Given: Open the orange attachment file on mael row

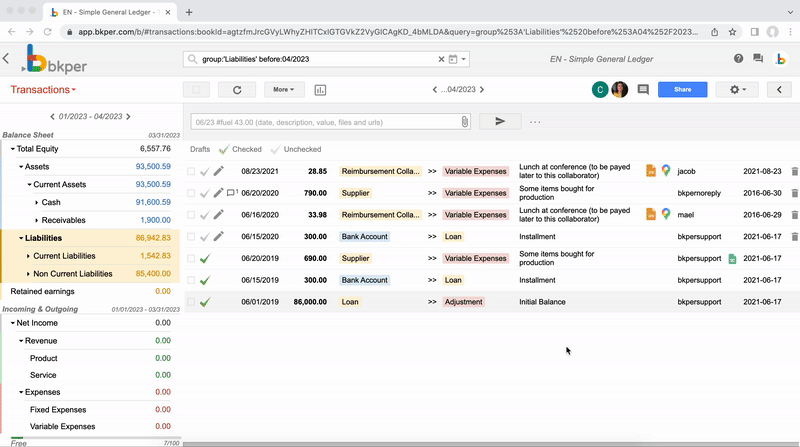Looking at the screenshot, I should [x=651, y=214].
